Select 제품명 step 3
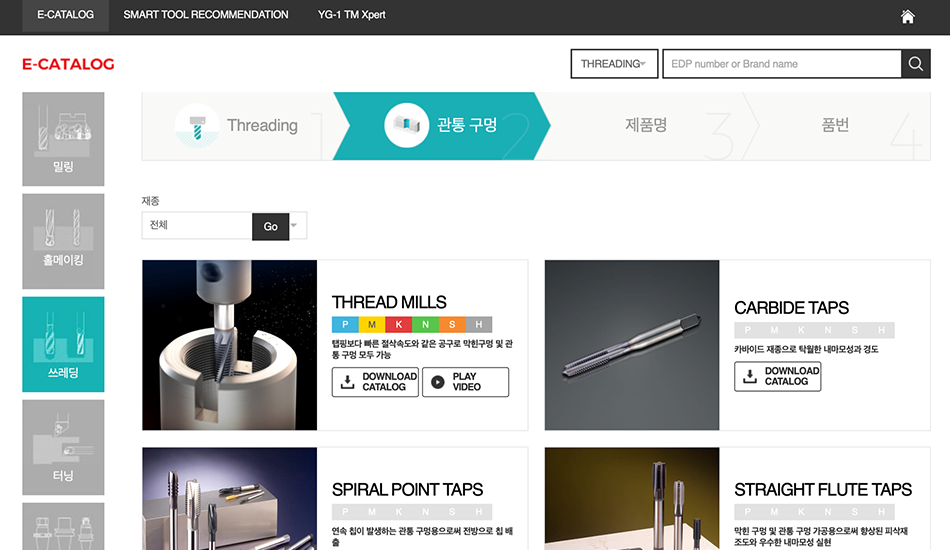 (646, 125)
